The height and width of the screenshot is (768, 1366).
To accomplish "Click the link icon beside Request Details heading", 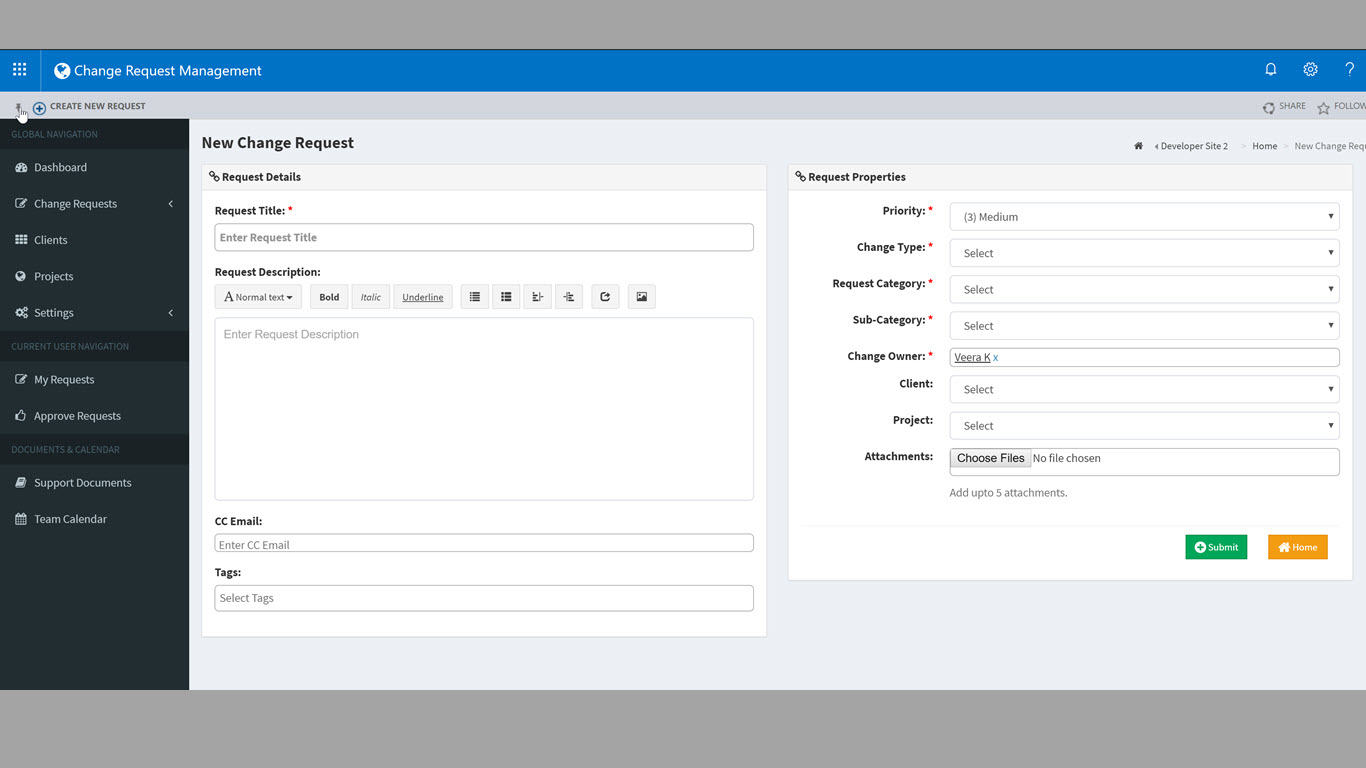I will (x=214, y=176).
